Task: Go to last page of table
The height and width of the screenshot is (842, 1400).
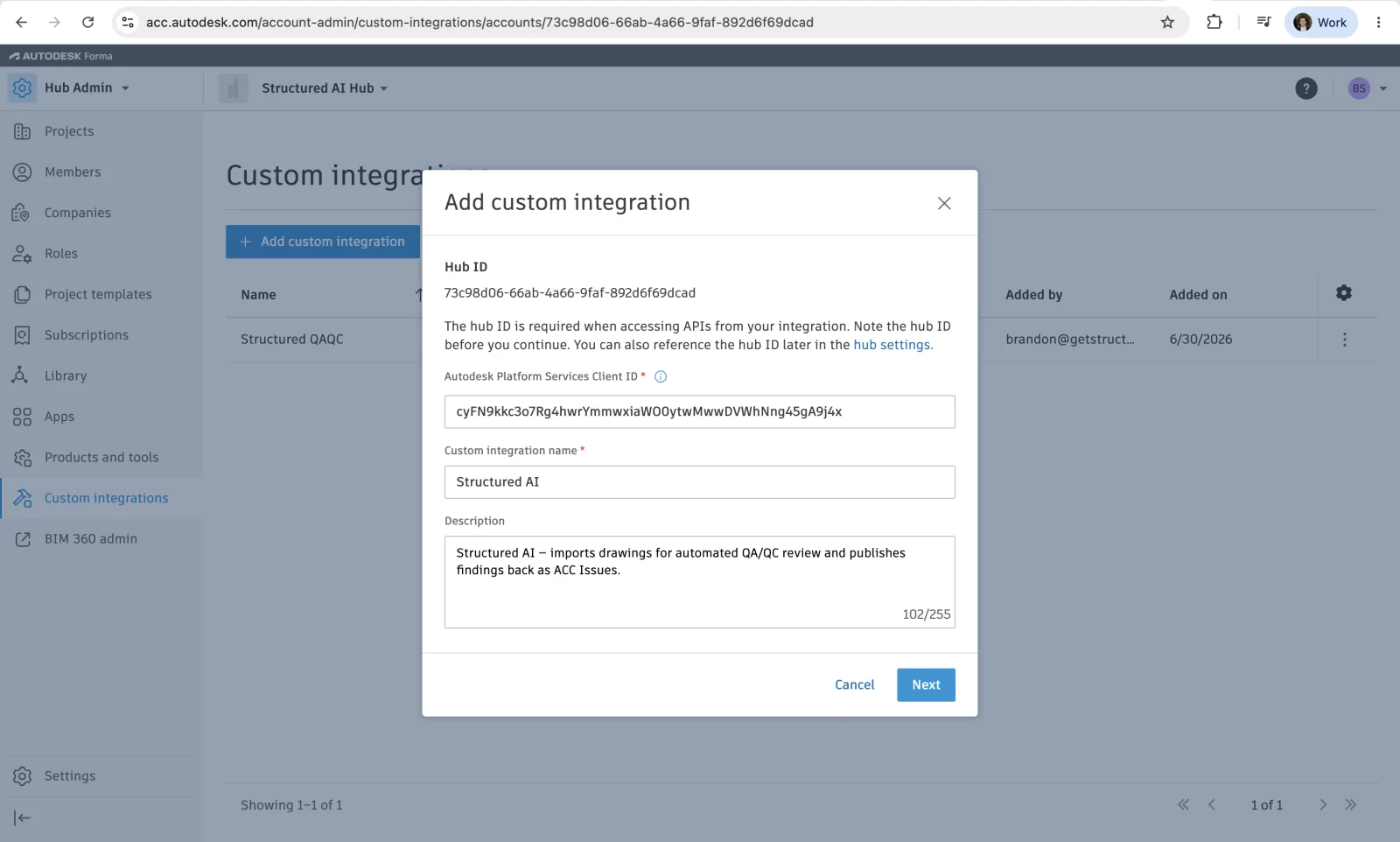Action: coord(1350,805)
